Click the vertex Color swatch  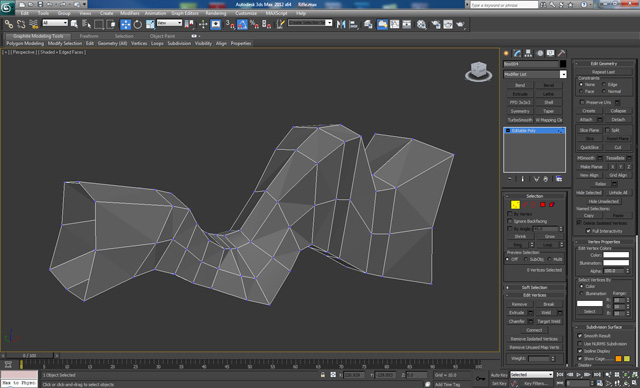coord(616,255)
